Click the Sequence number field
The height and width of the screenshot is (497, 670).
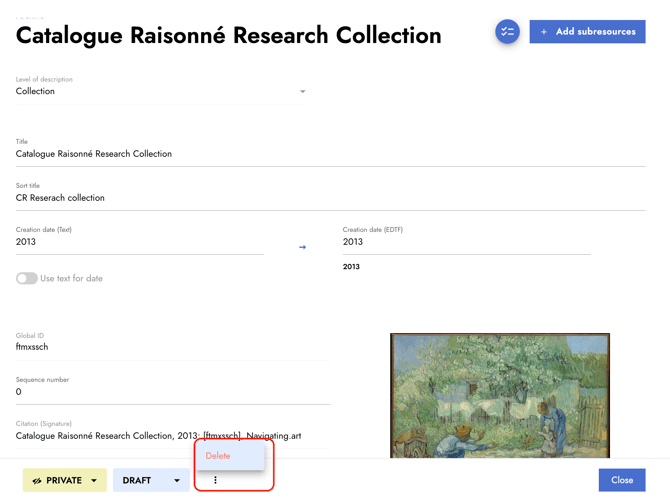click(x=173, y=392)
